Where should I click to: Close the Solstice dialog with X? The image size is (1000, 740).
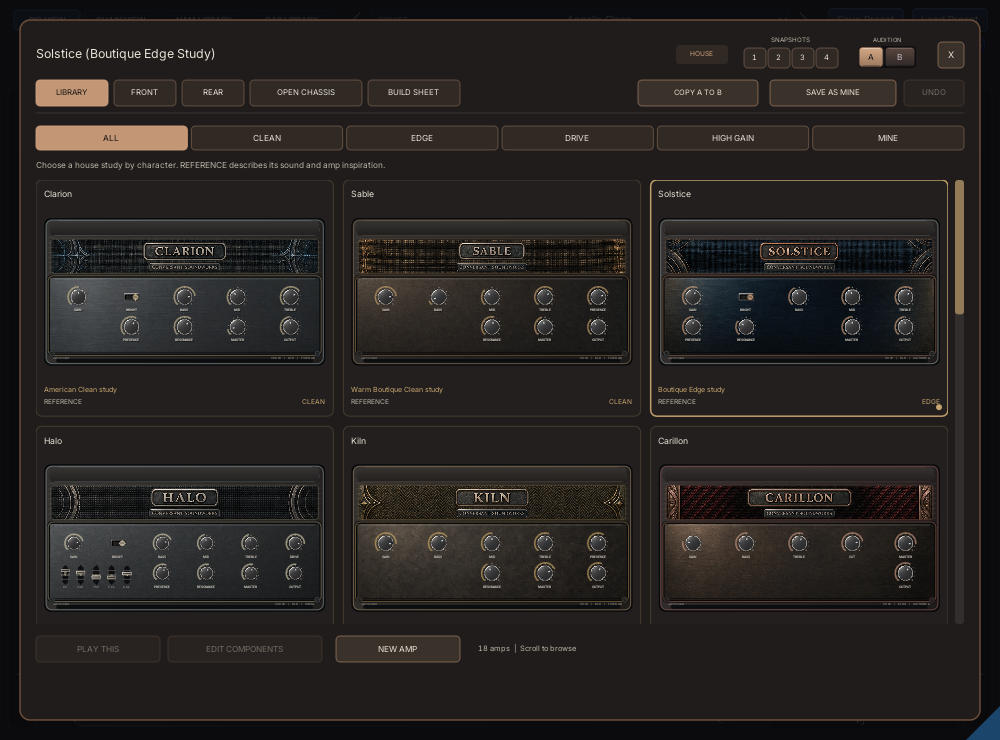coord(951,55)
